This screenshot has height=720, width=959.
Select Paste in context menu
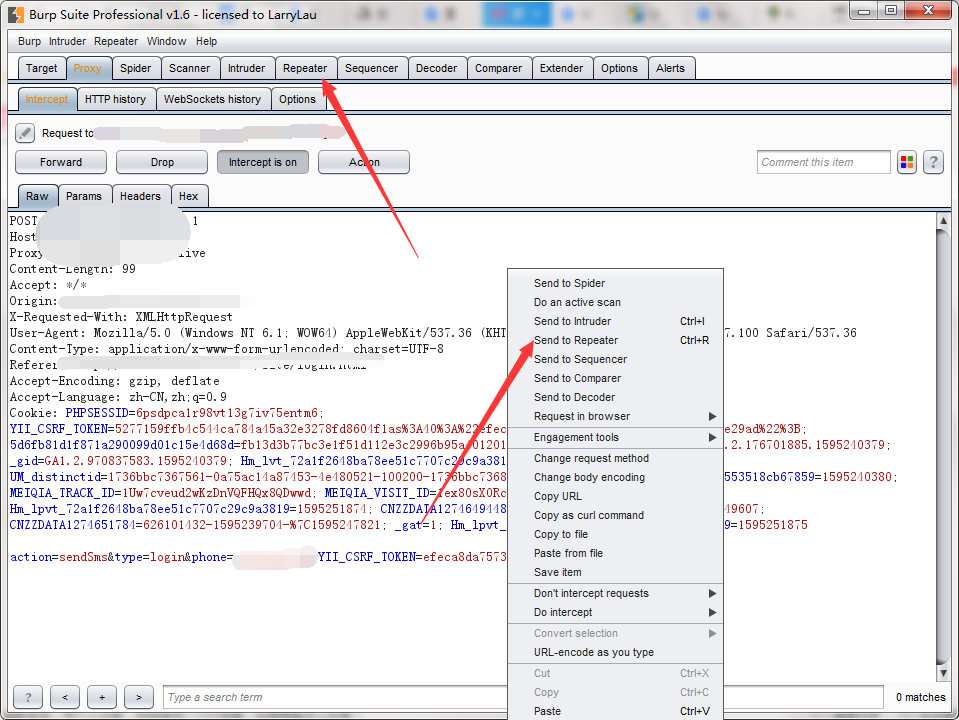pyautogui.click(x=615, y=711)
